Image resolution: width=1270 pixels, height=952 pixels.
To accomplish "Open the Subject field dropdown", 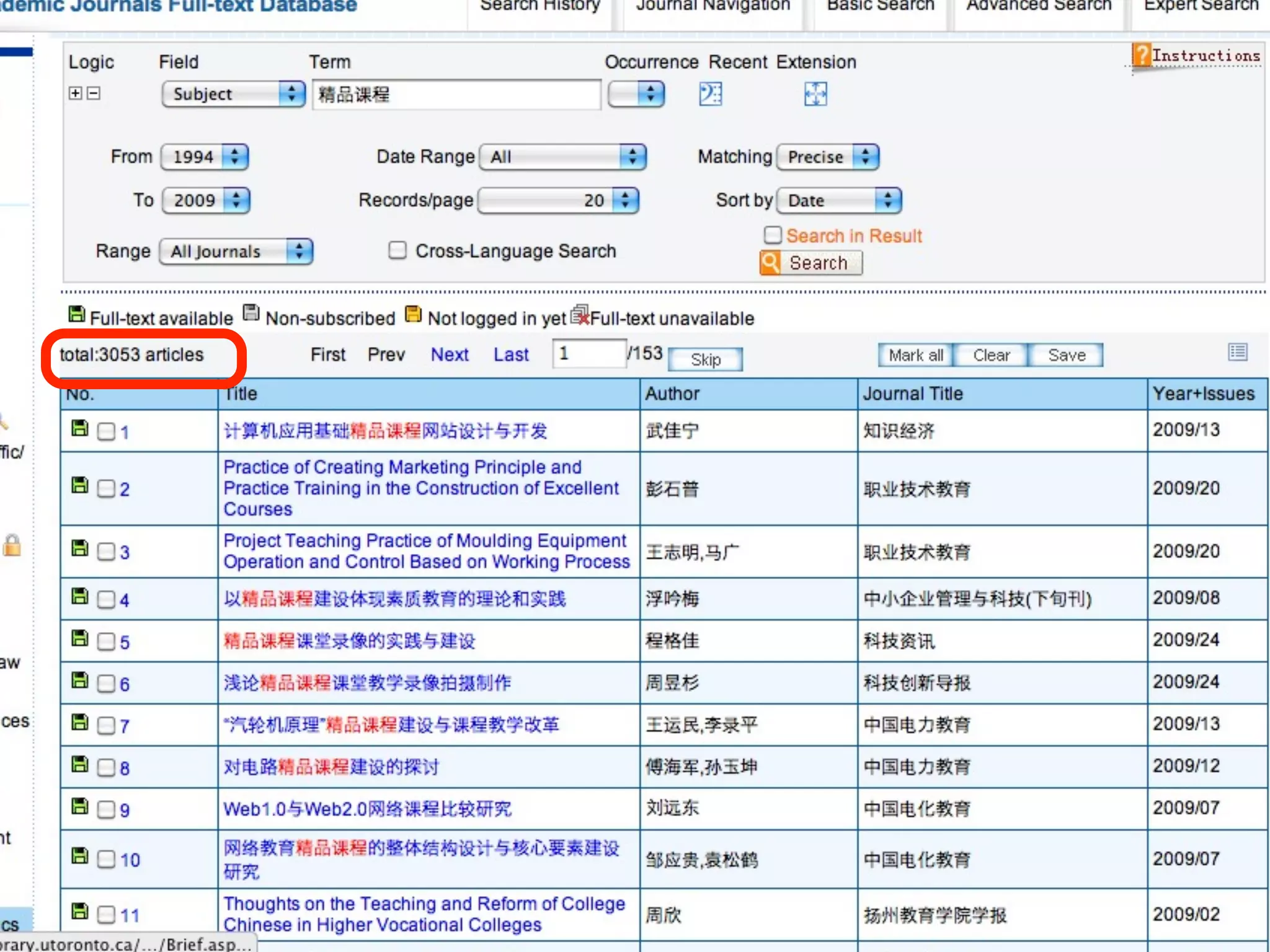I will [x=233, y=94].
